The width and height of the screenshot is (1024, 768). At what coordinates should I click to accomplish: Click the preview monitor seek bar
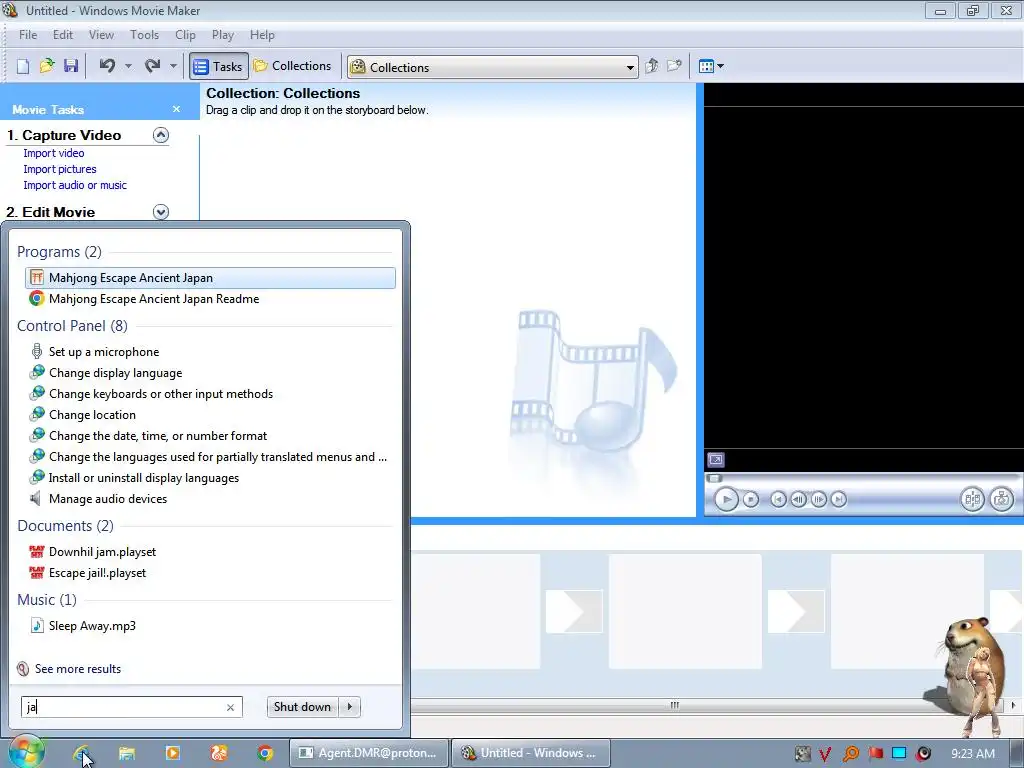click(x=863, y=478)
